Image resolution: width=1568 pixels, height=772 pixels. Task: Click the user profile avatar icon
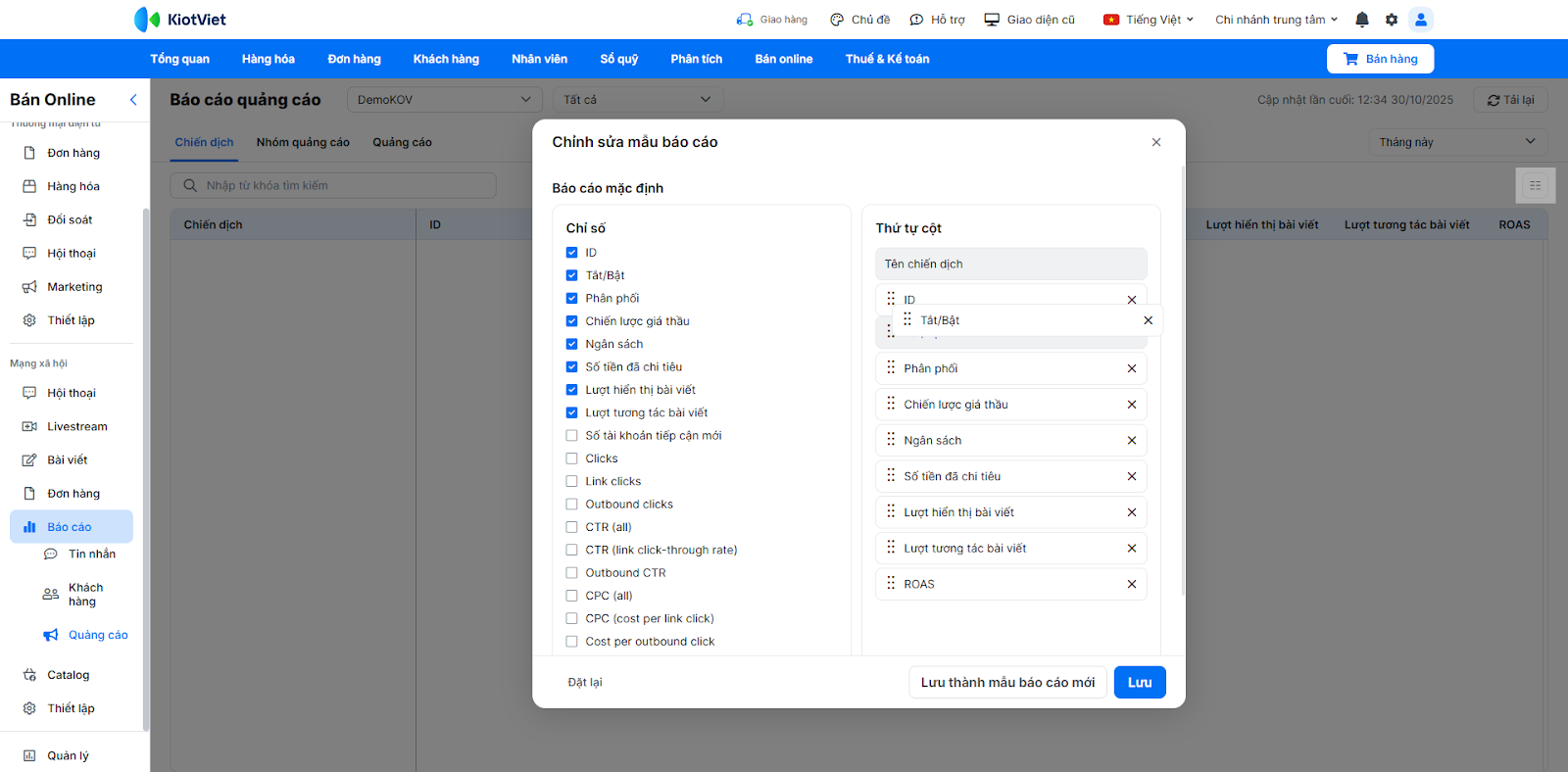coord(1420,20)
